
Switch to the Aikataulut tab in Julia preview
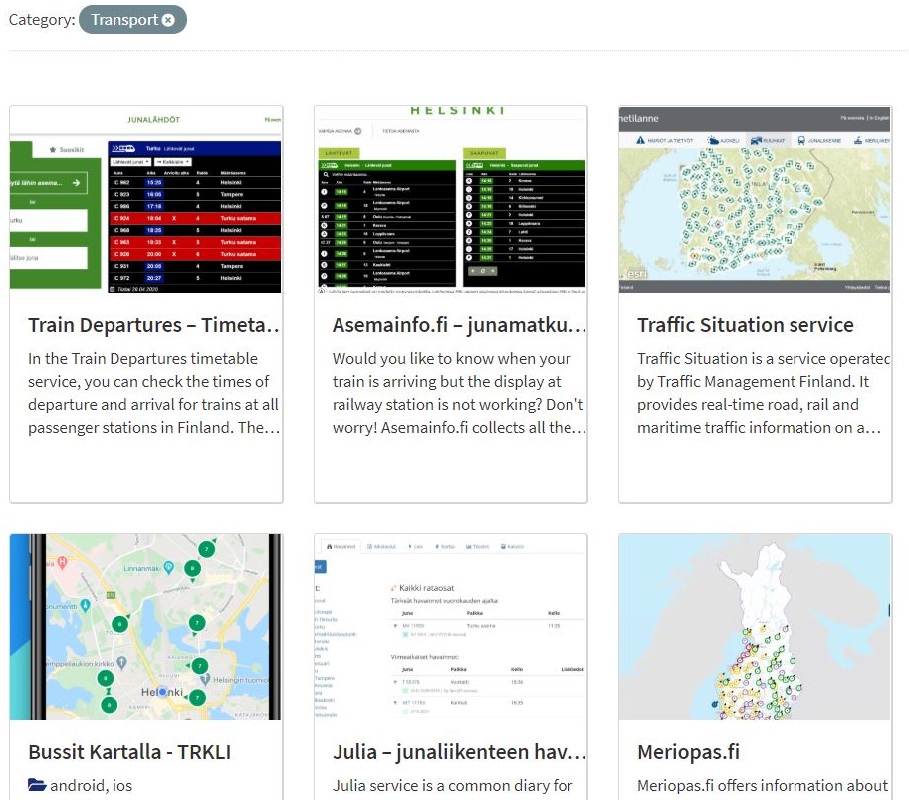[x=381, y=544]
